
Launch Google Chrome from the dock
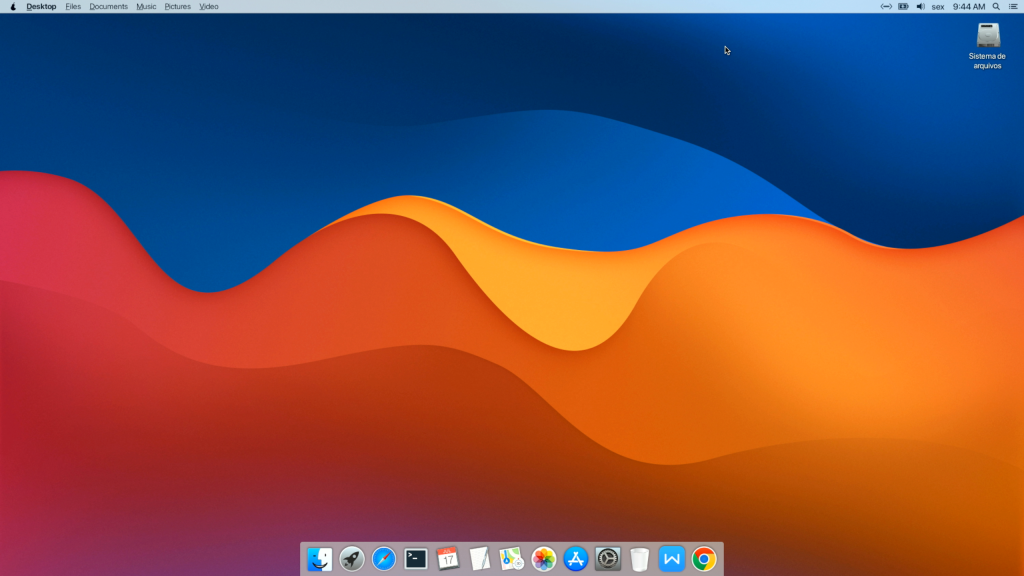click(x=704, y=559)
